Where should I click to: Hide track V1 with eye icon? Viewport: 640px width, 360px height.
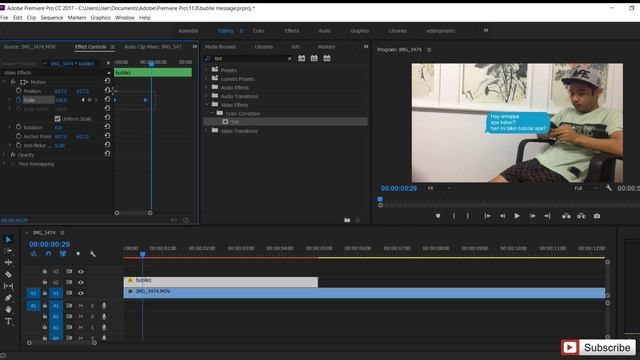point(81,293)
